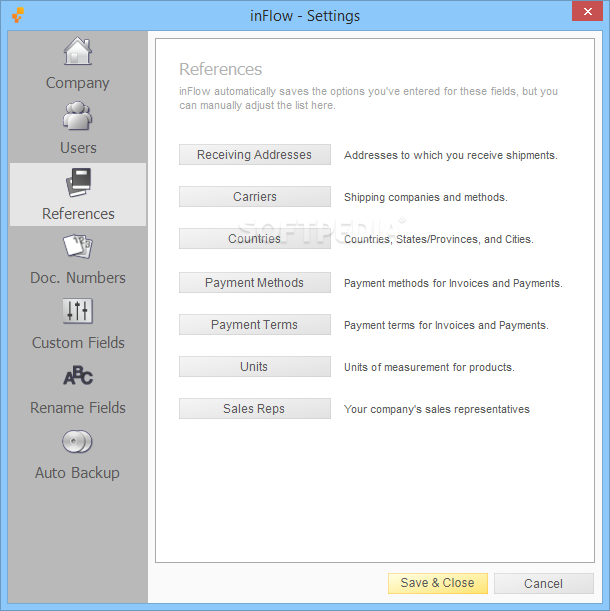Click the 'inFlow automatically saves' intro paragraph

tap(368, 98)
